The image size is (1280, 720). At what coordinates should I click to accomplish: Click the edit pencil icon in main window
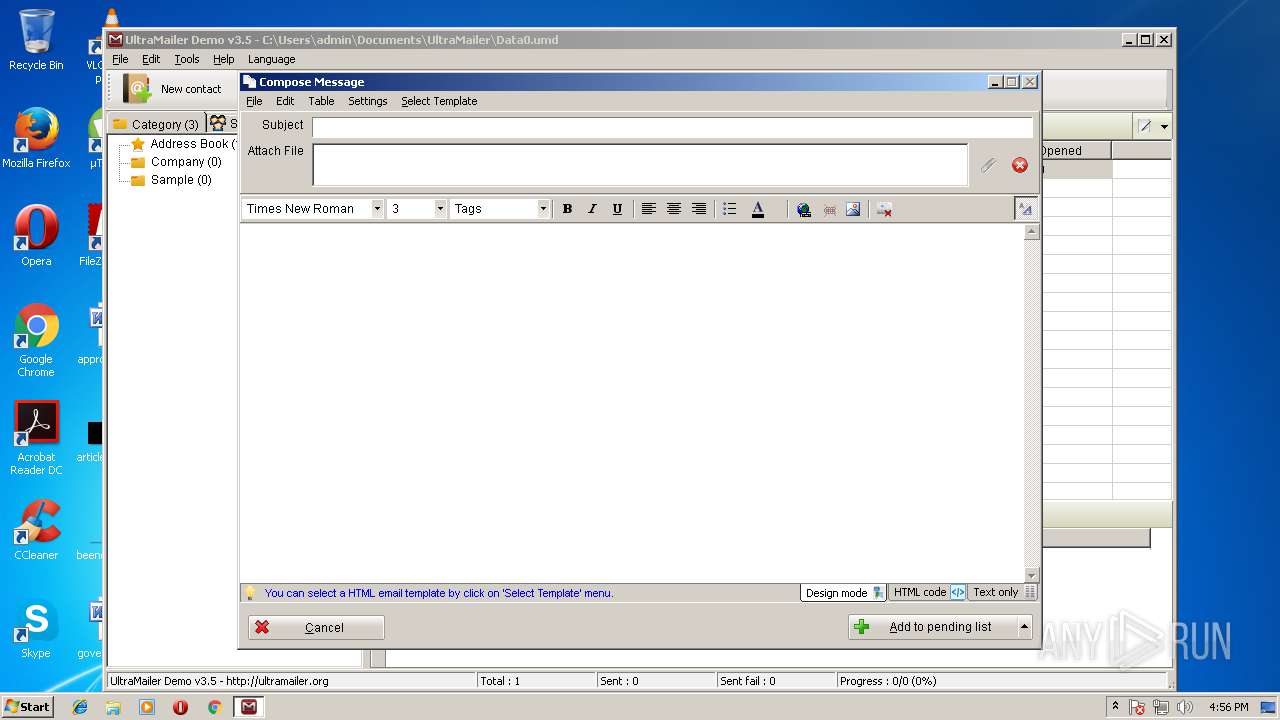[1146, 127]
